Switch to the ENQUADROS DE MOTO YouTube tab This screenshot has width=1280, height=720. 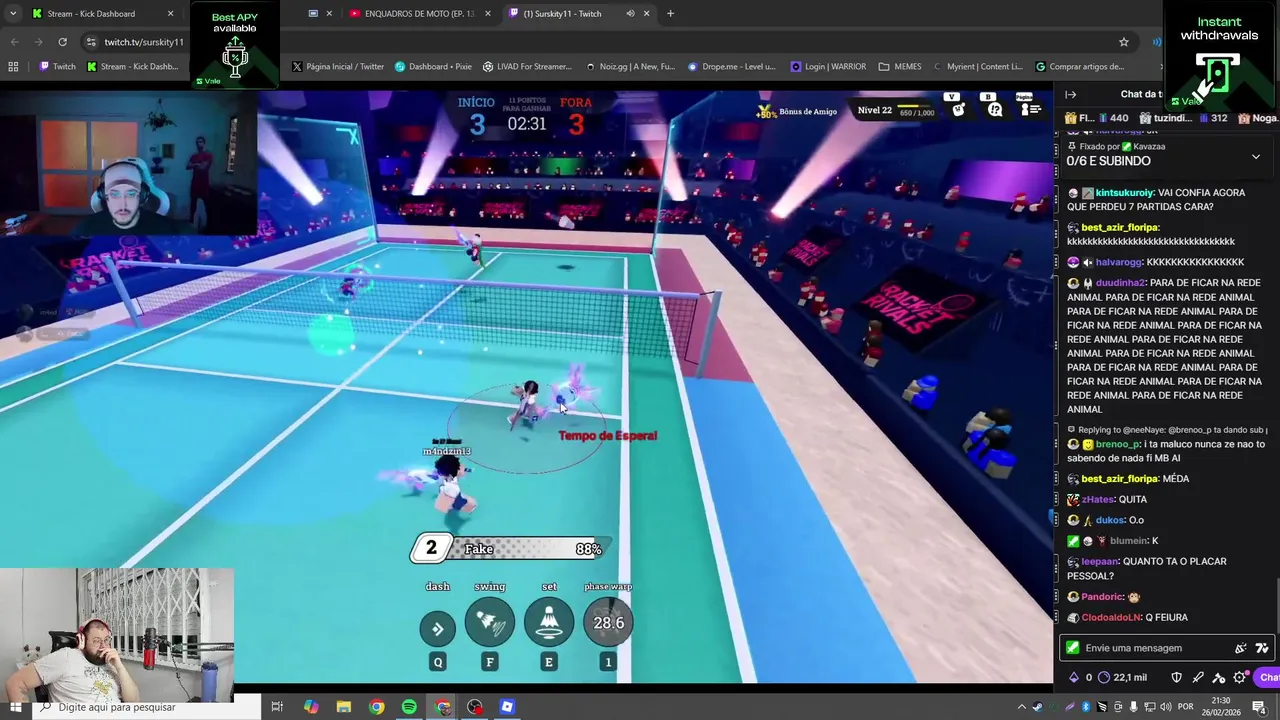tap(420, 14)
